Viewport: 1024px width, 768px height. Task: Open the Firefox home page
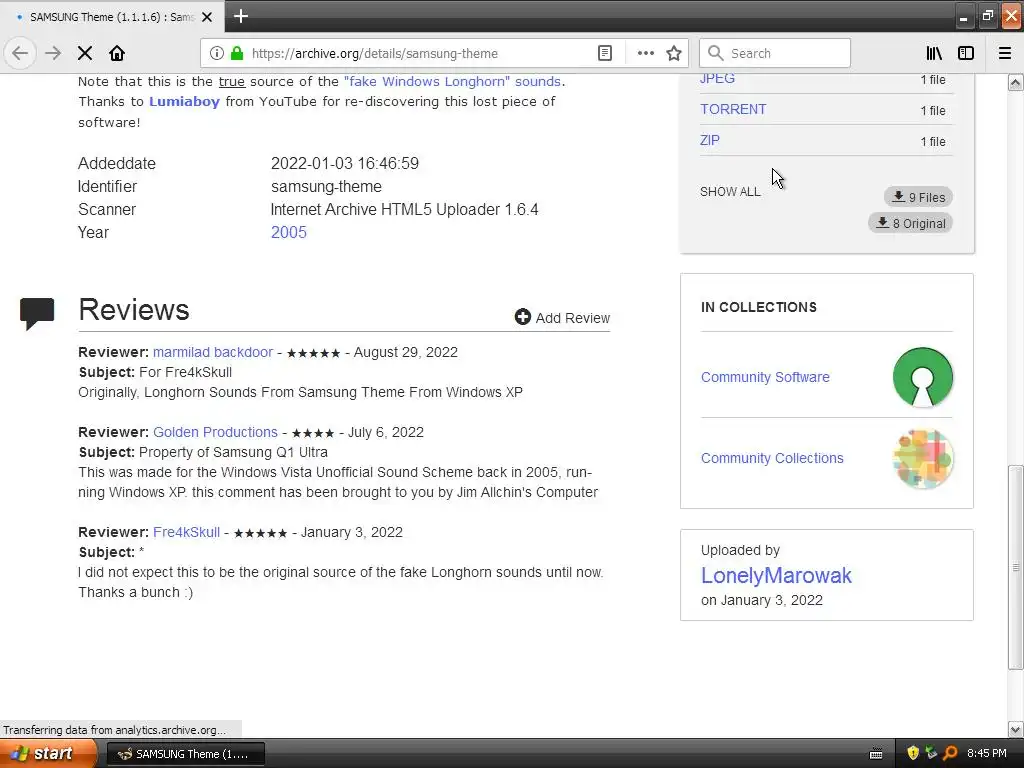pyautogui.click(x=117, y=53)
